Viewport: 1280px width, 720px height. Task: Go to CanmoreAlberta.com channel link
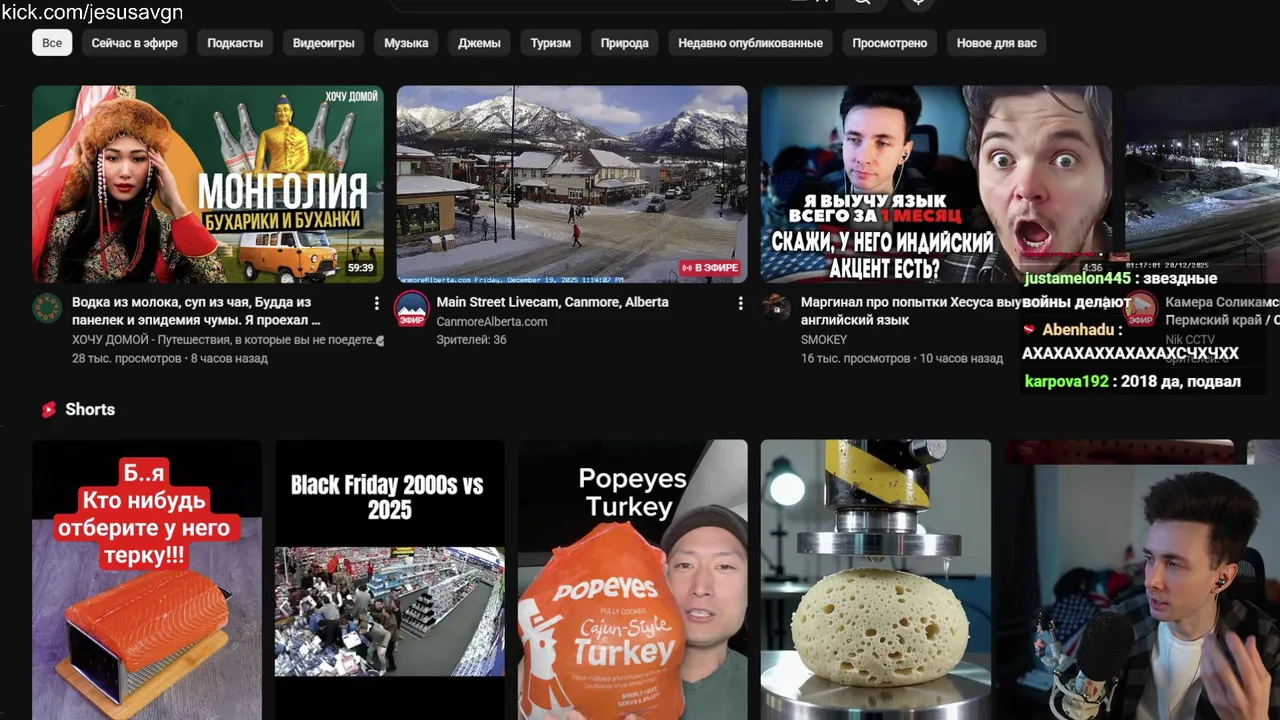click(492, 322)
